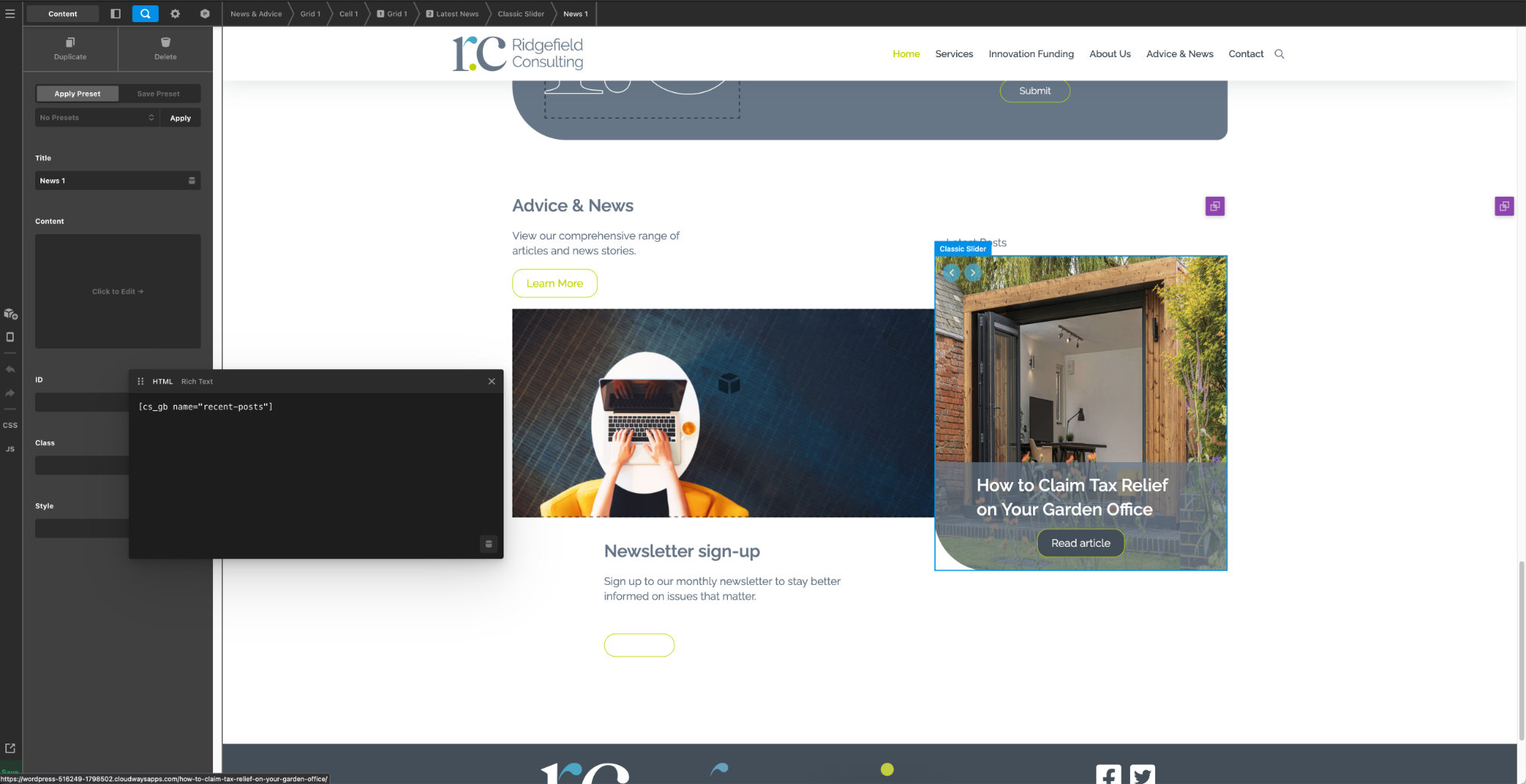
Task: Open the No Presets dropdown
Action: [97, 117]
